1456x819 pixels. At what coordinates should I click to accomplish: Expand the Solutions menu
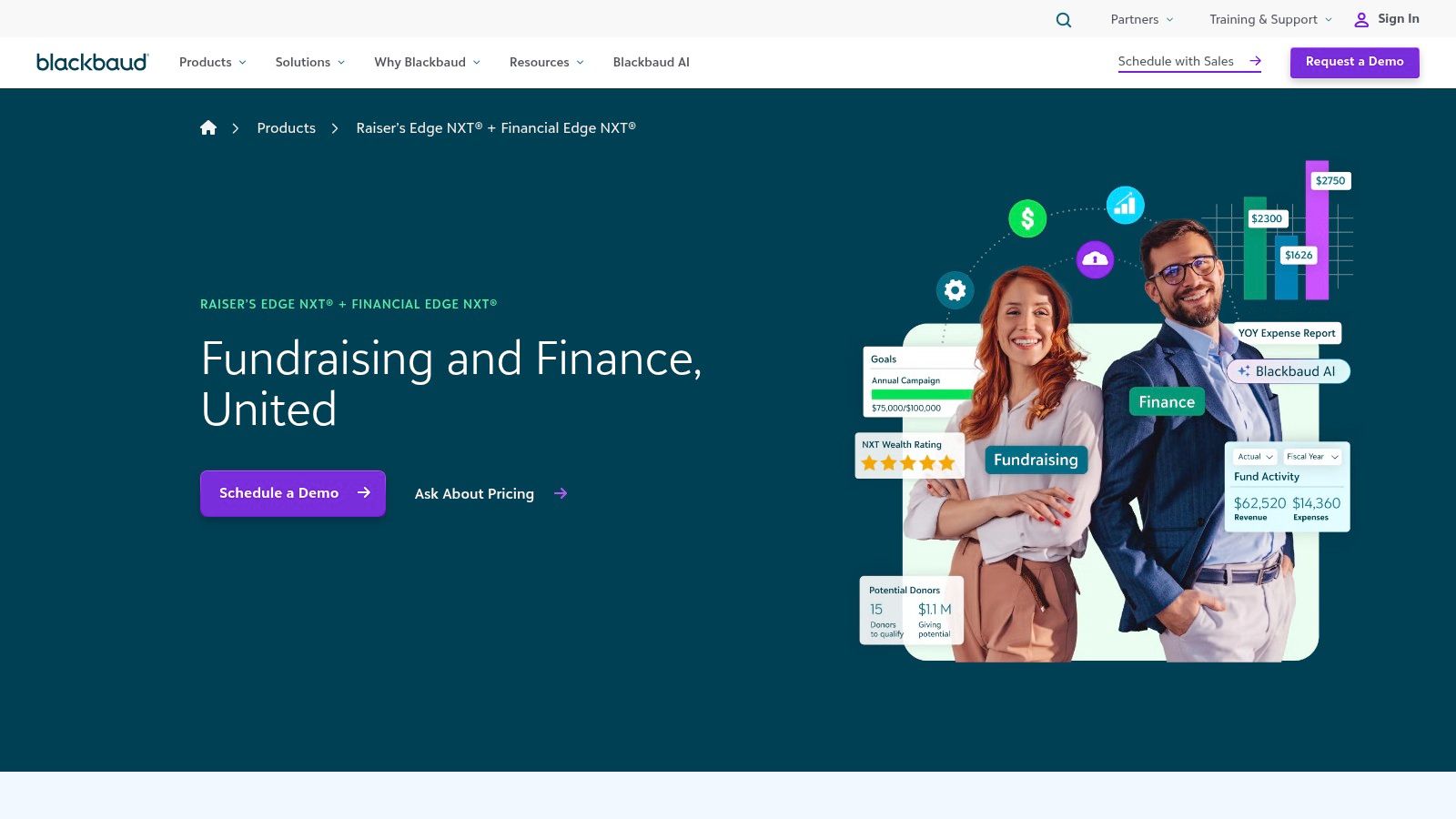point(310,62)
